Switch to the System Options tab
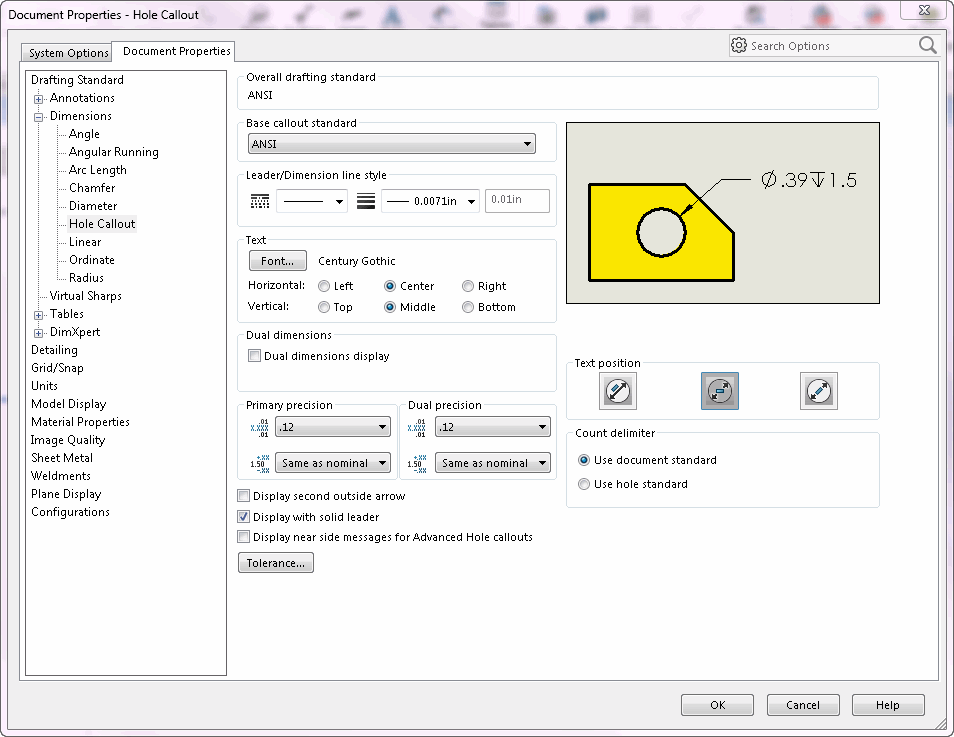Viewport: 954px width, 737px height. [68, 52]
